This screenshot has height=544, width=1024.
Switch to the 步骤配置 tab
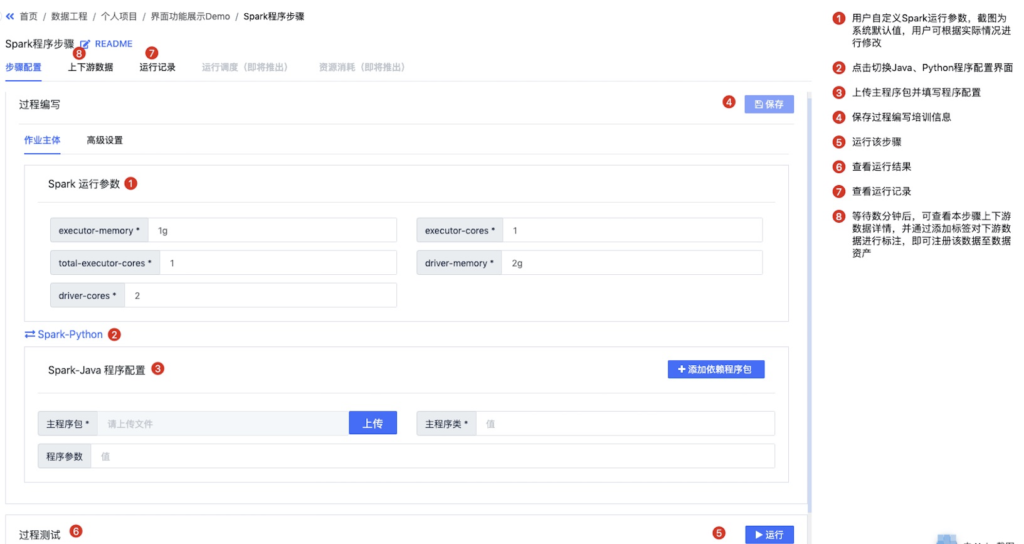point(24,67)
